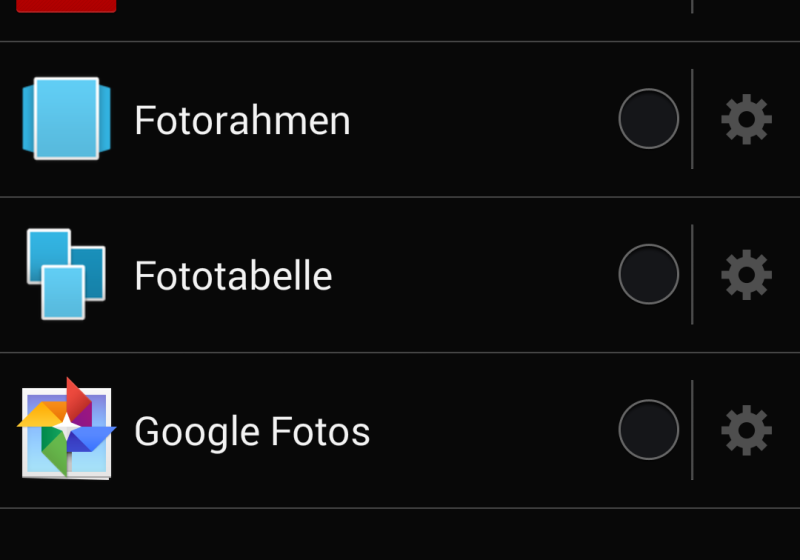Open Fototabelle settings gear

pyautogui.click(x=746, y=274)
